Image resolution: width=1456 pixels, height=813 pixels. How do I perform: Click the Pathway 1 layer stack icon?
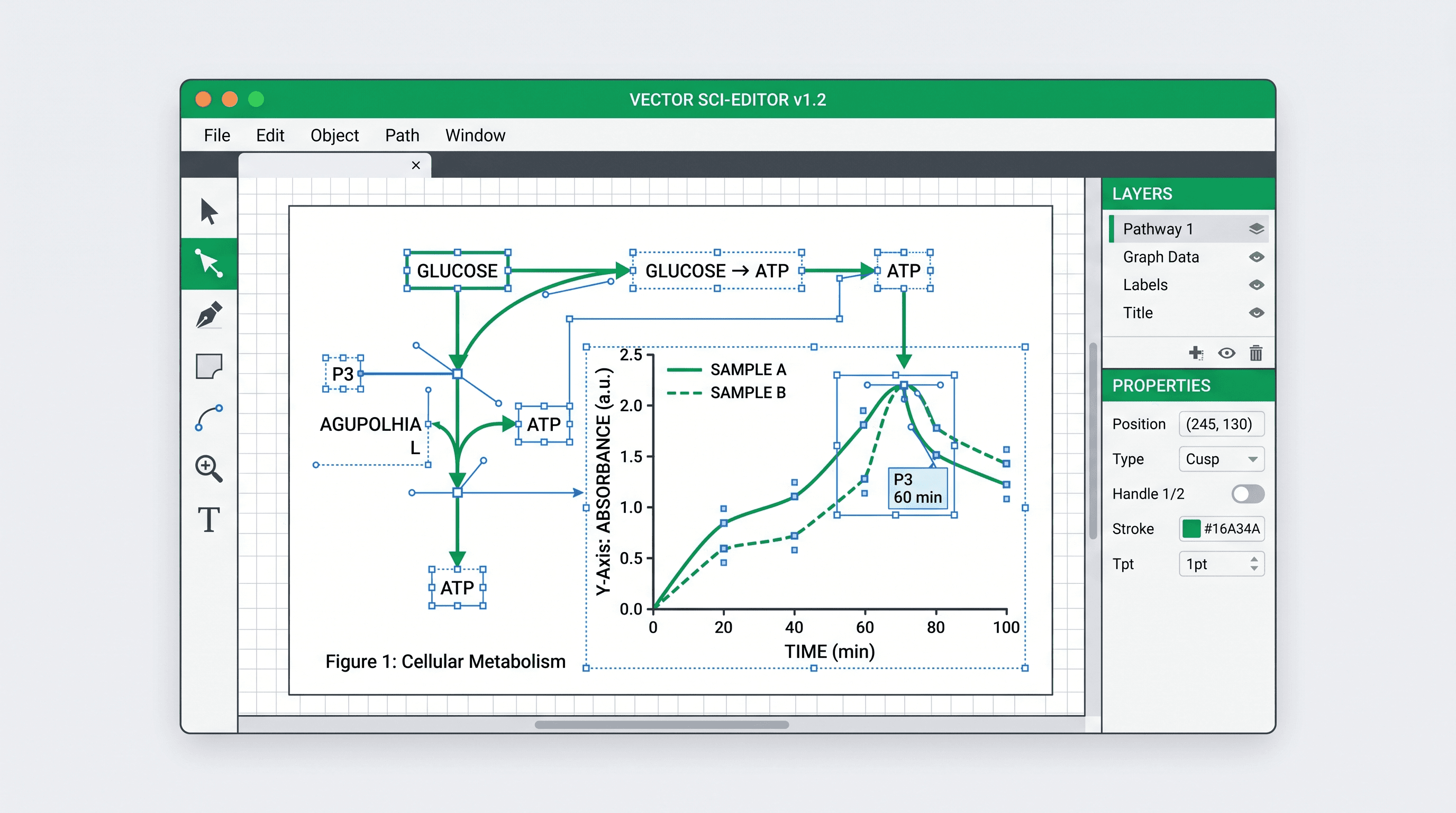click(1256, 229)
